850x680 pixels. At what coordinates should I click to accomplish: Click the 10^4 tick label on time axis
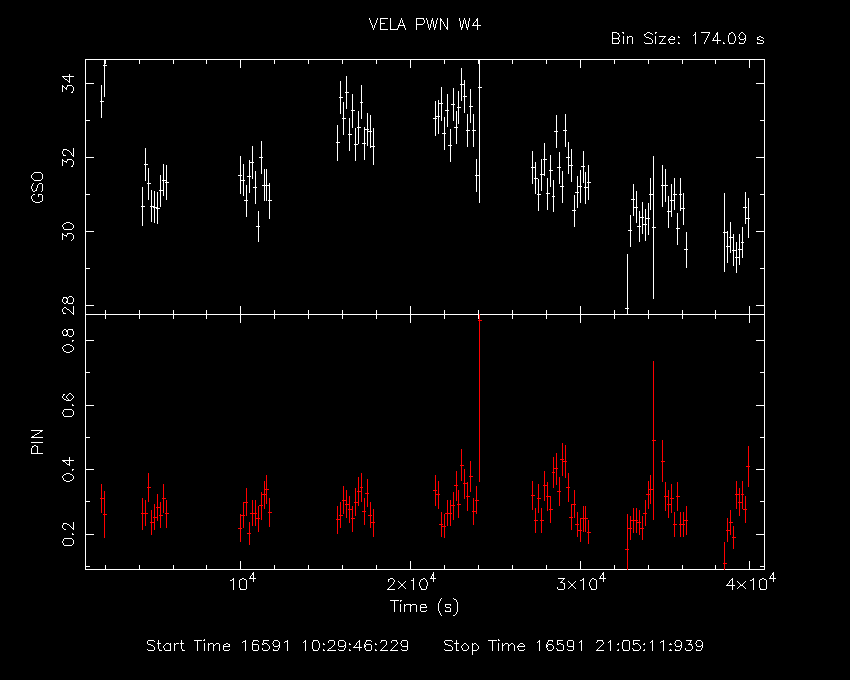[242, 583]
